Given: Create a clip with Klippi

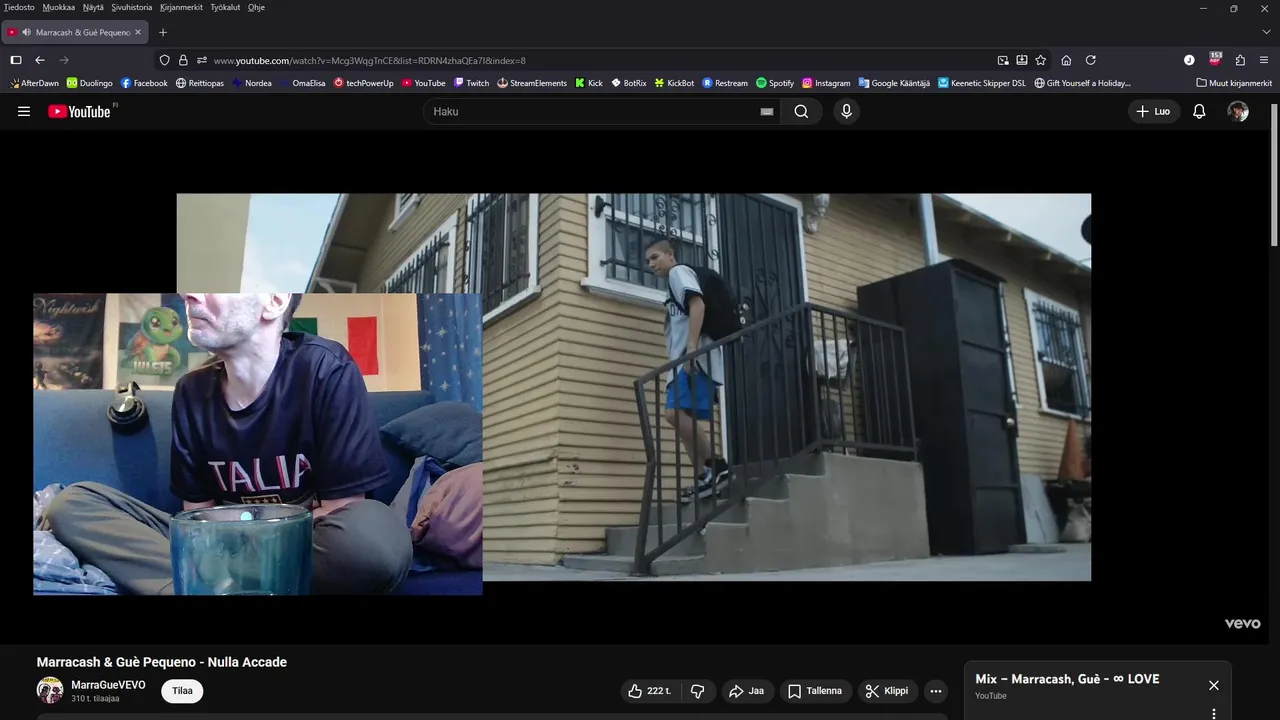Looking at the screenshot, I should tap(887, 691).
